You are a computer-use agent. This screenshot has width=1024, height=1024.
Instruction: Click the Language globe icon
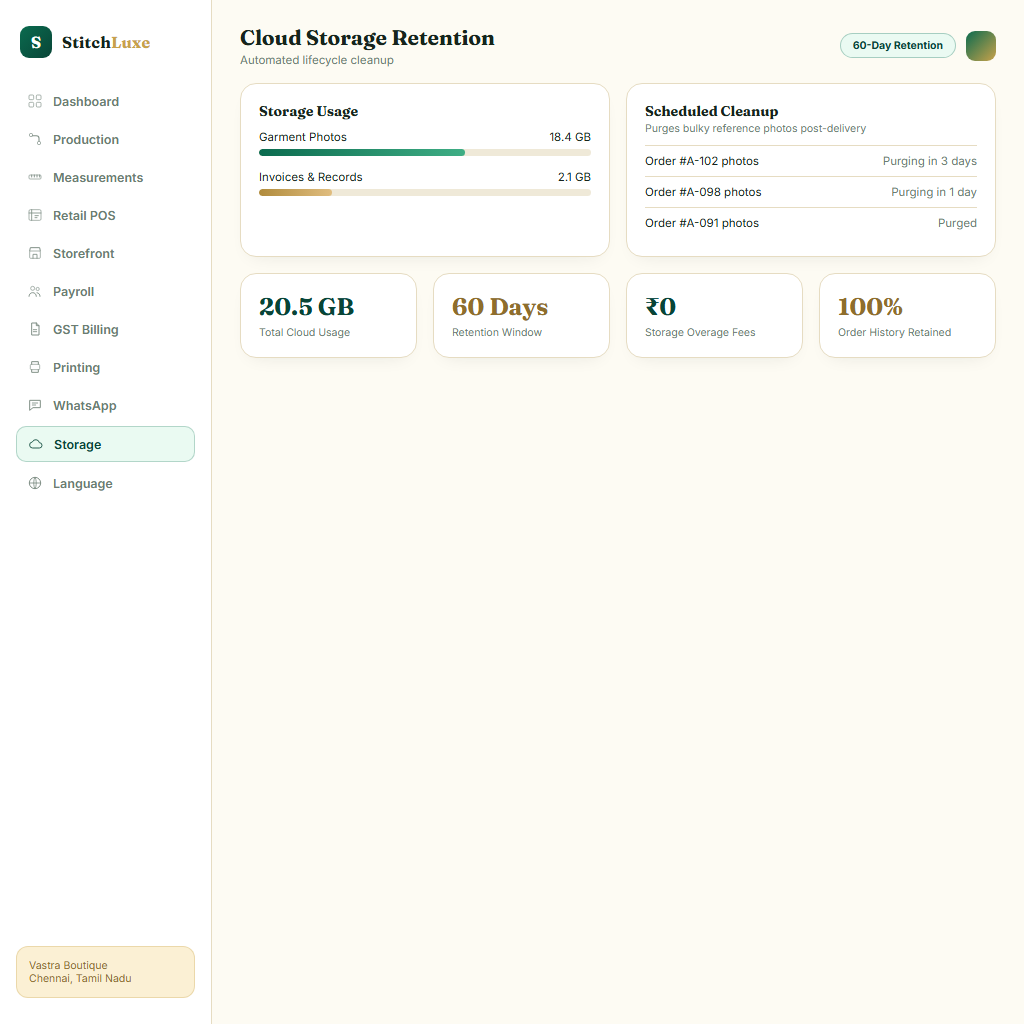coord(35,483)
